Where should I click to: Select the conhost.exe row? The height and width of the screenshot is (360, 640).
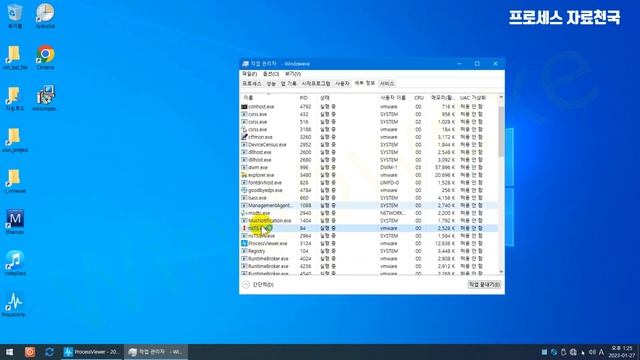tap(369, 107)
